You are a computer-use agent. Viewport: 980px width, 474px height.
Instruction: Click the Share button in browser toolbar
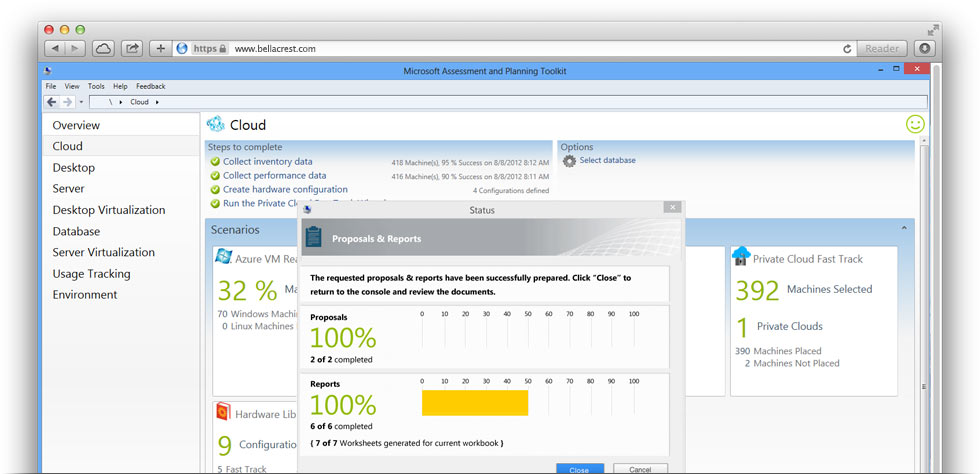tap(132, 48)
